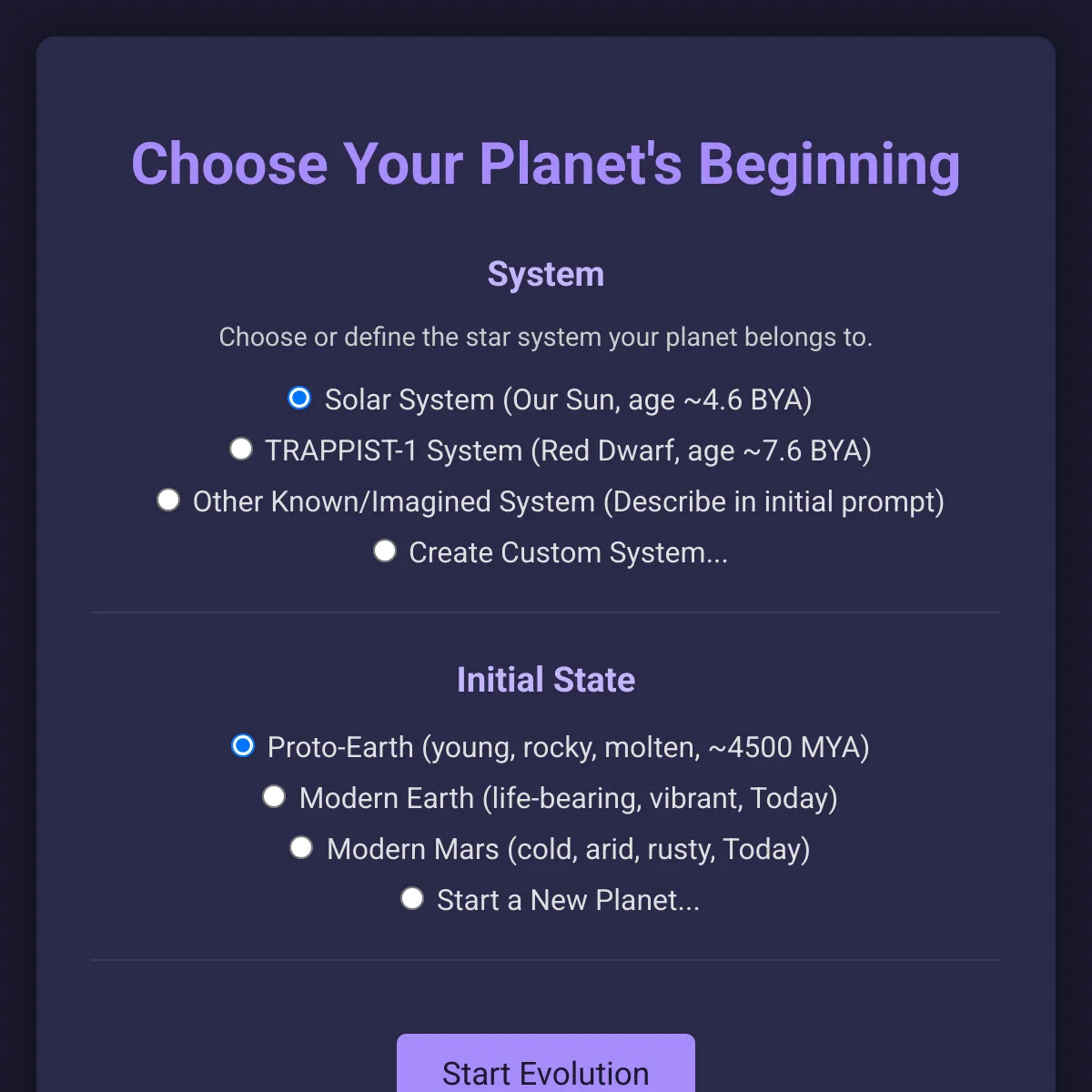Click the Choose Your Planet's Beginning title
1092x1092 pixels.
click(x=545, y=165)
